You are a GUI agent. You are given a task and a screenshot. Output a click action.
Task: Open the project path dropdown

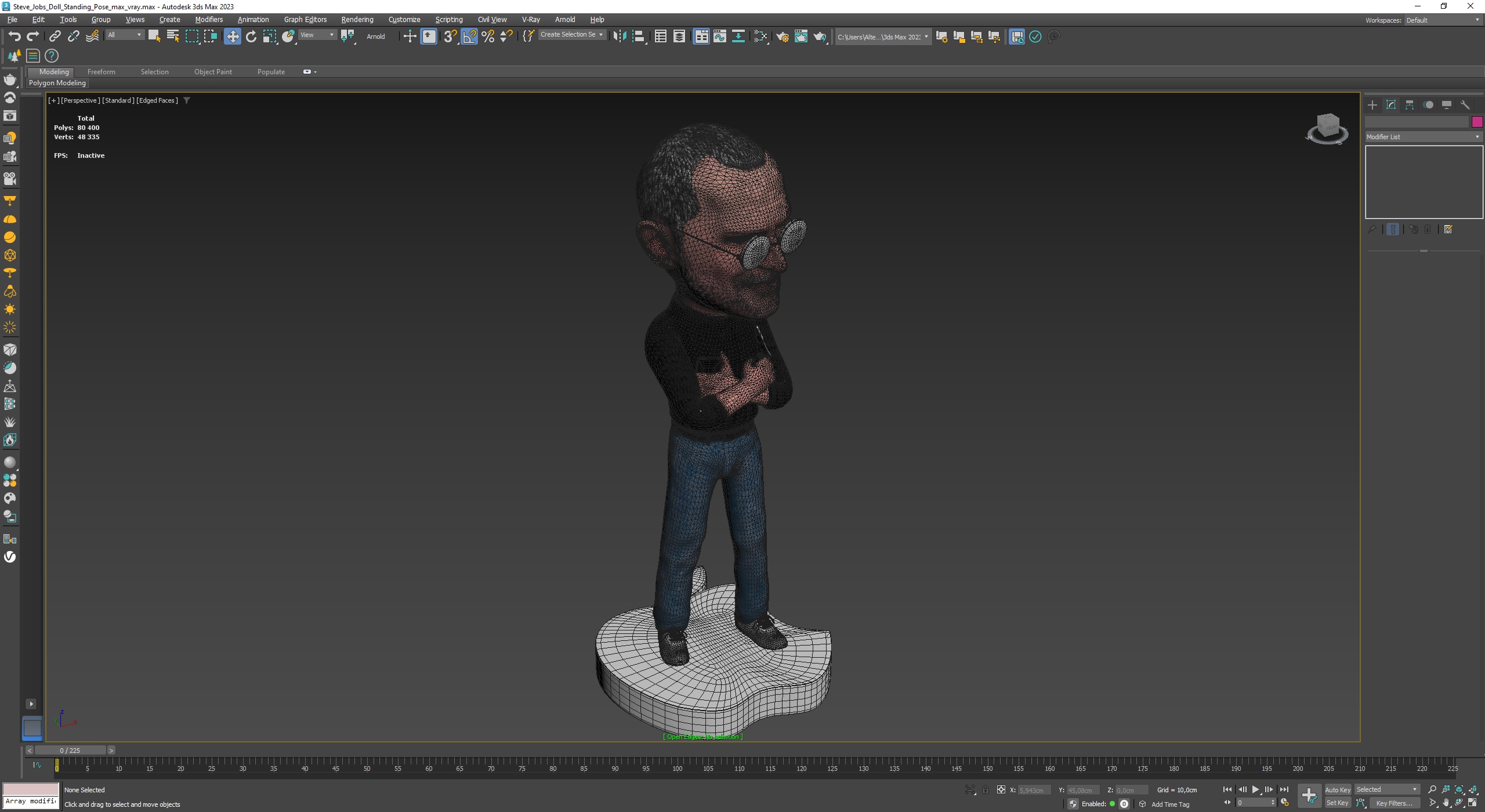click(883, 37)
